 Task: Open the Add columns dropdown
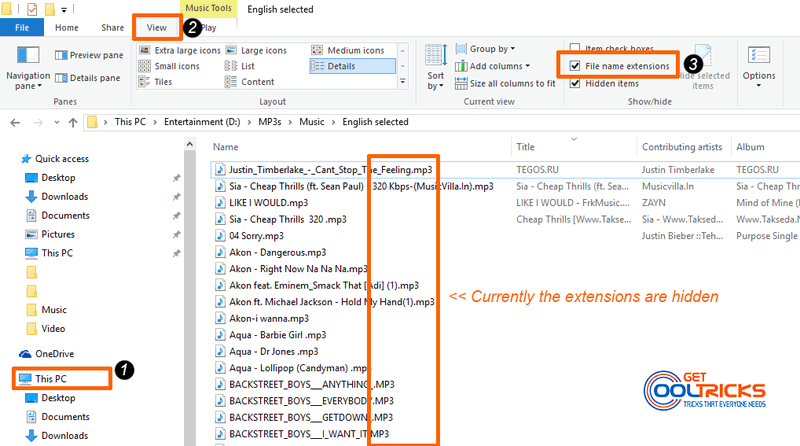(x=492, y=66)
